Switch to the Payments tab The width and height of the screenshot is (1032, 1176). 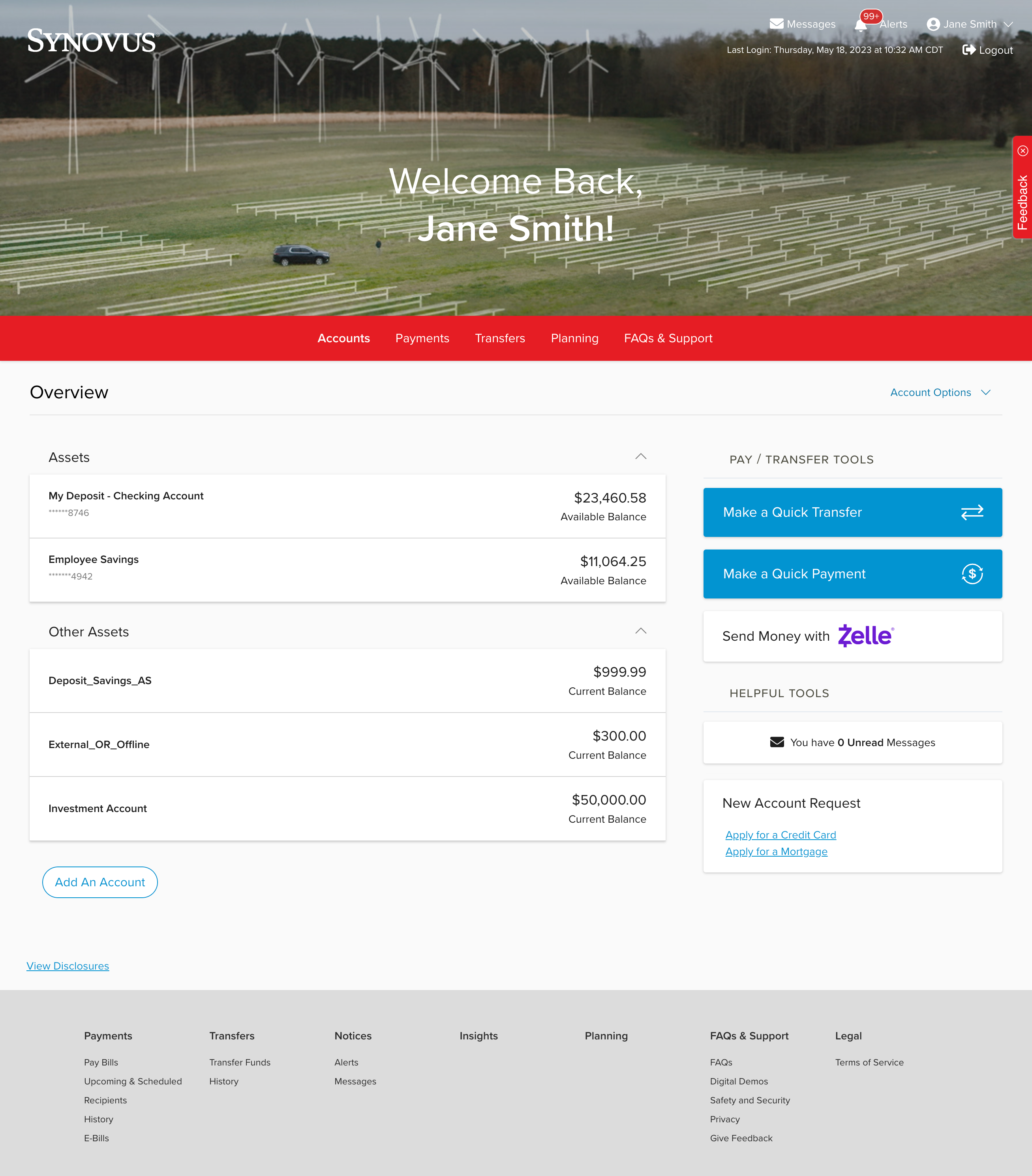point(422,338)
